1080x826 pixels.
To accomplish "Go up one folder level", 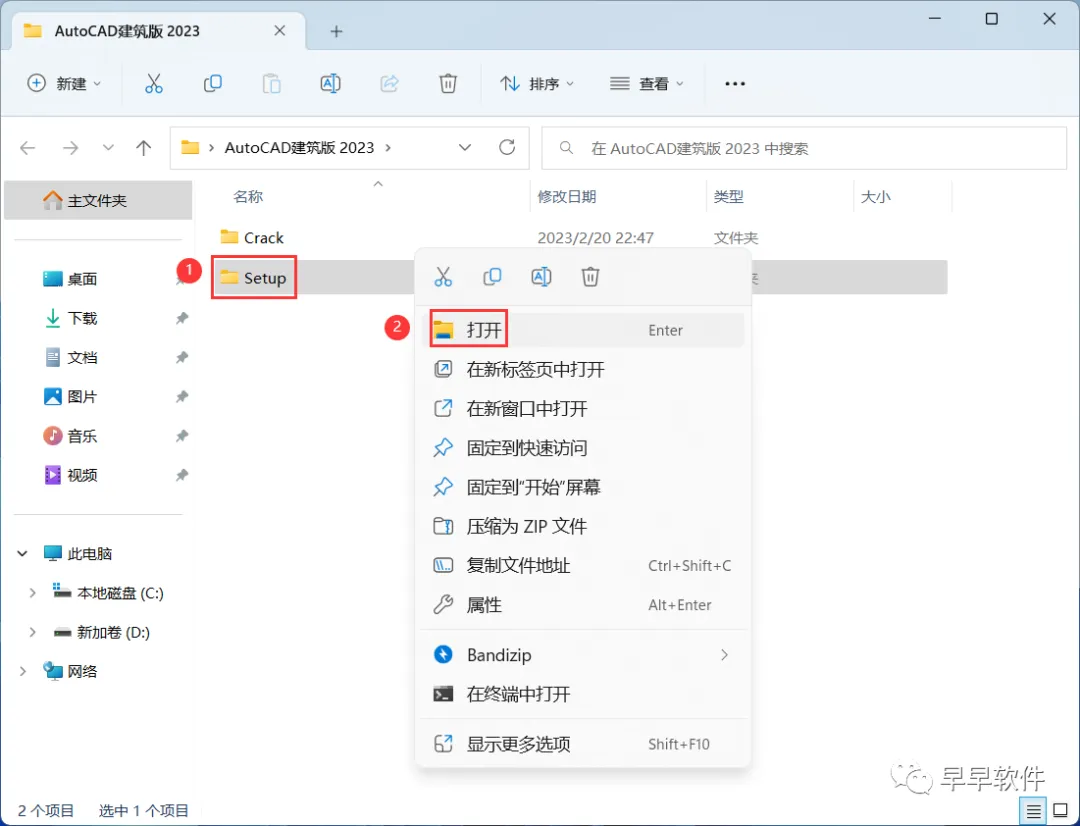I will [143, 147].
